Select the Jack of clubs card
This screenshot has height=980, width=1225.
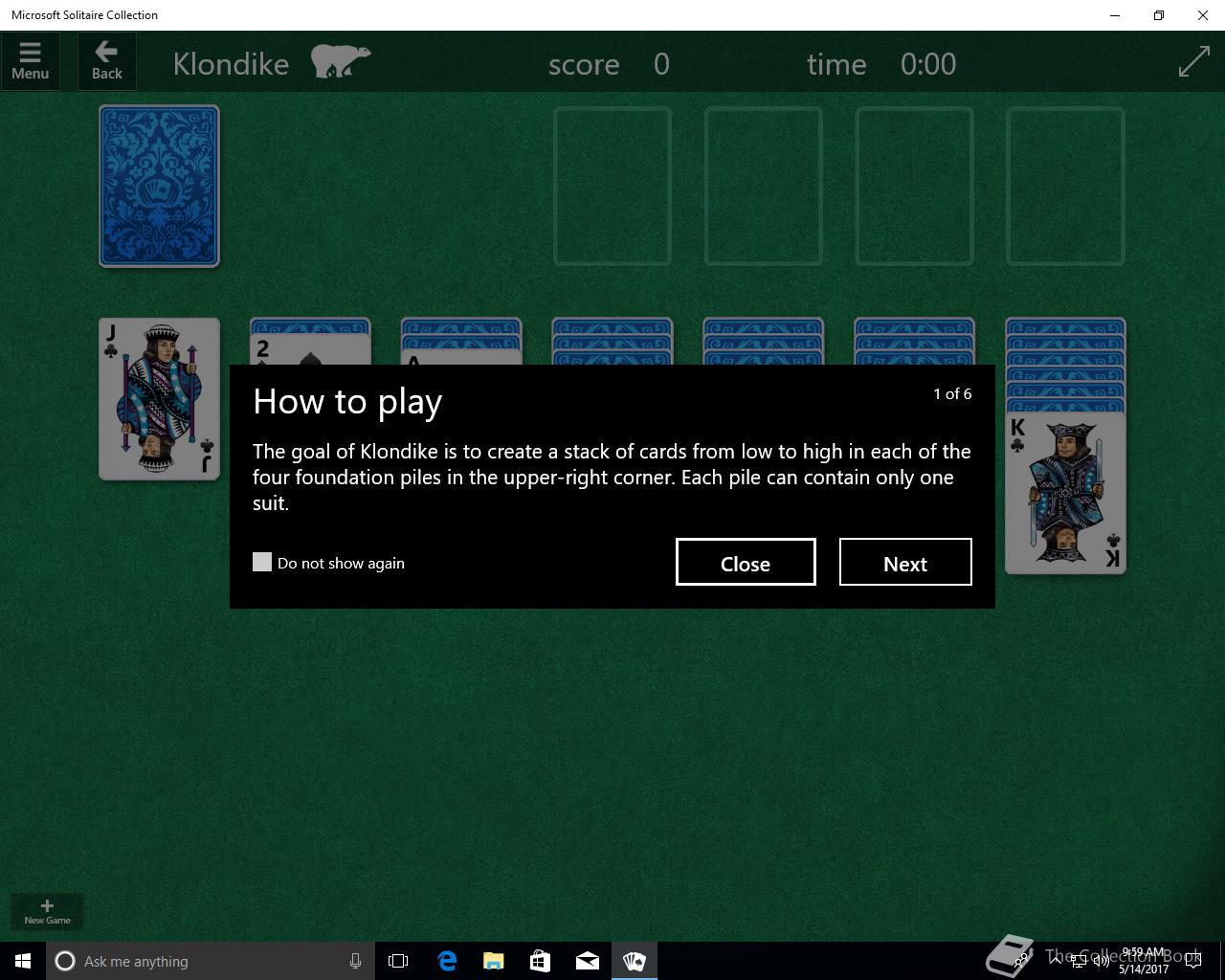coord(159,399)
